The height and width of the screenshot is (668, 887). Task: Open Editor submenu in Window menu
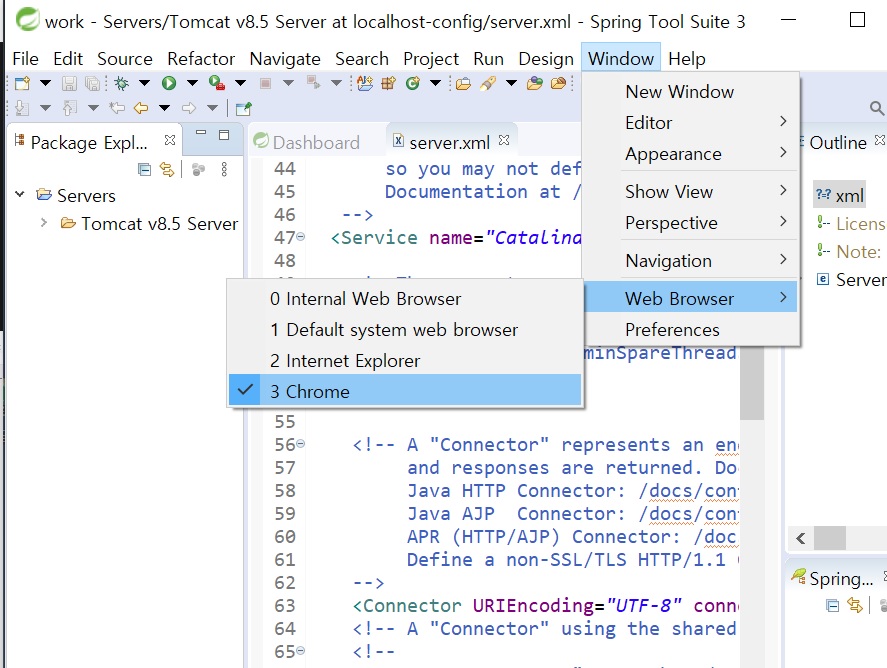pyautogui.click(x=691, y=123)
